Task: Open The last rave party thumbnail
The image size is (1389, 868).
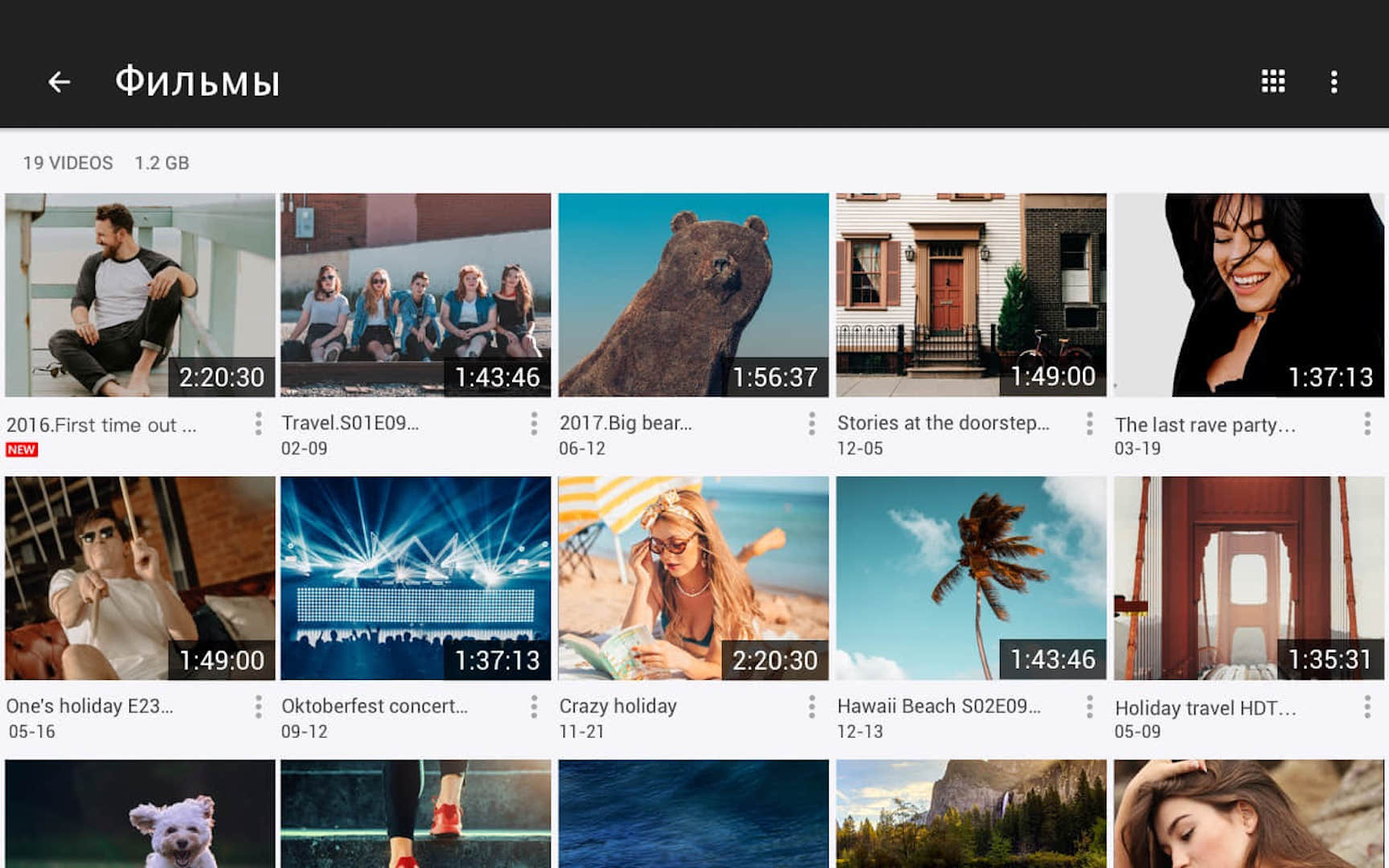Action: tap(1249, 295)
